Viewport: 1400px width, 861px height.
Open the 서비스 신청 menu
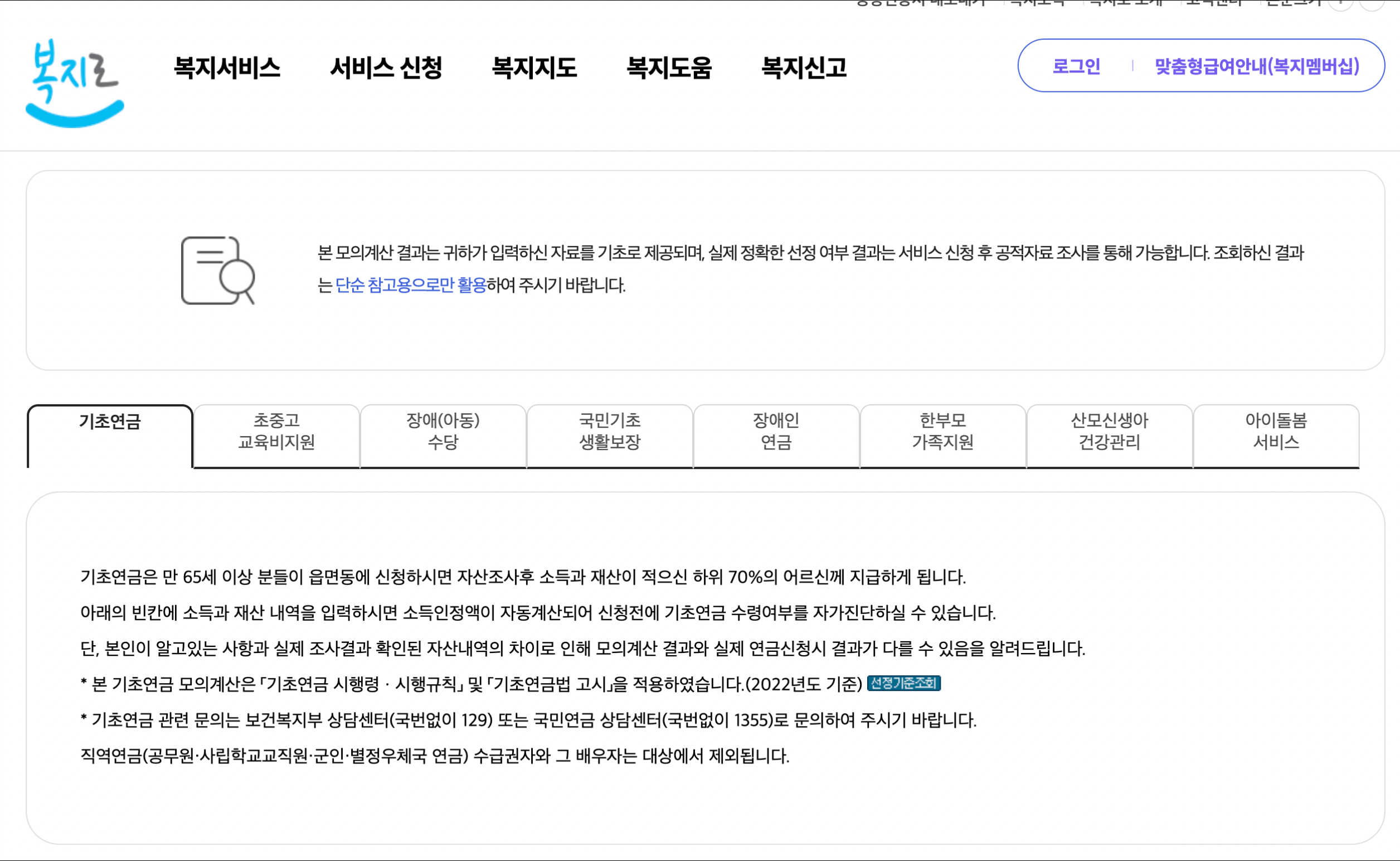click(x=386, y=68)
